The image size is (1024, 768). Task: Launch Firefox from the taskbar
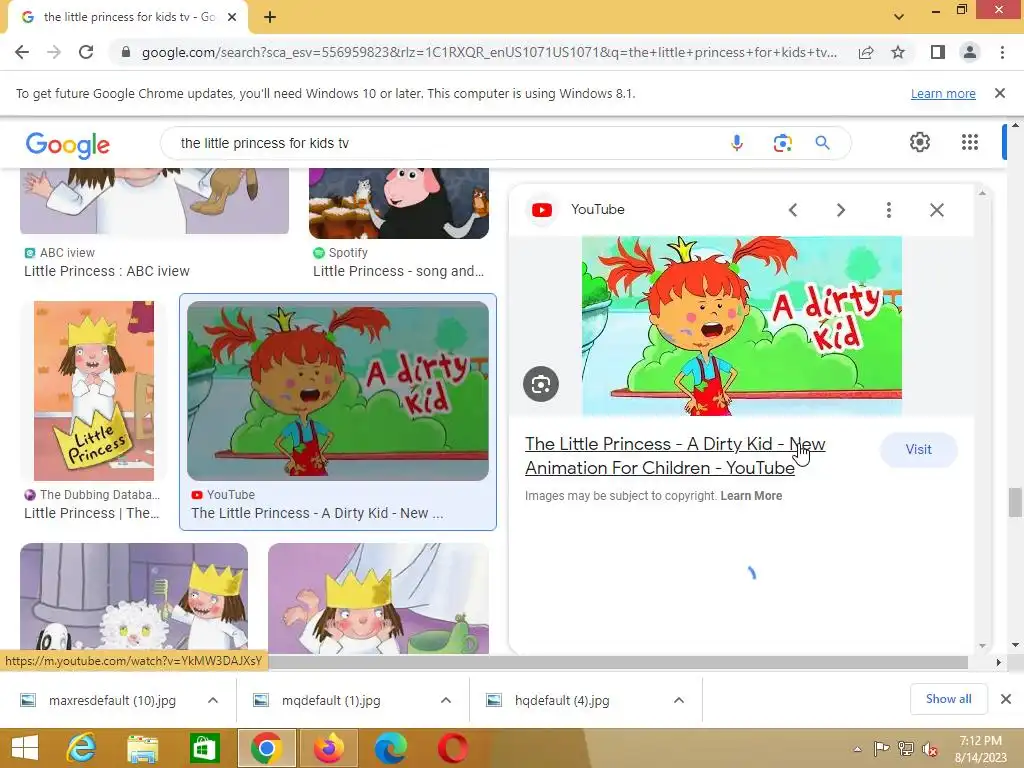click(329, 748)
